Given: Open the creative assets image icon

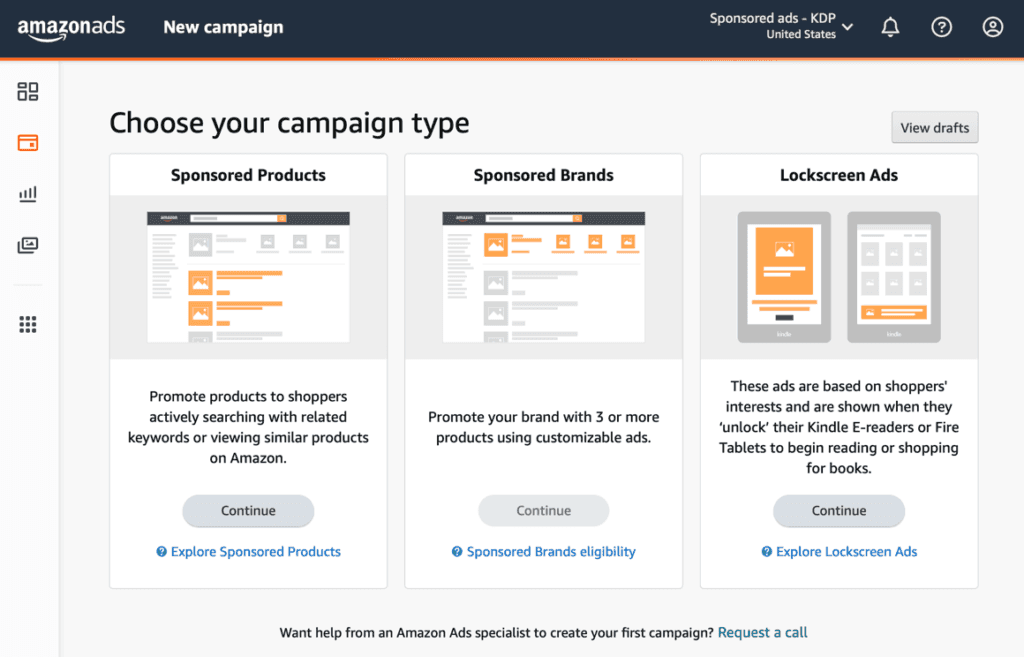Looking at the screenshot, I should tap(28, 245).
